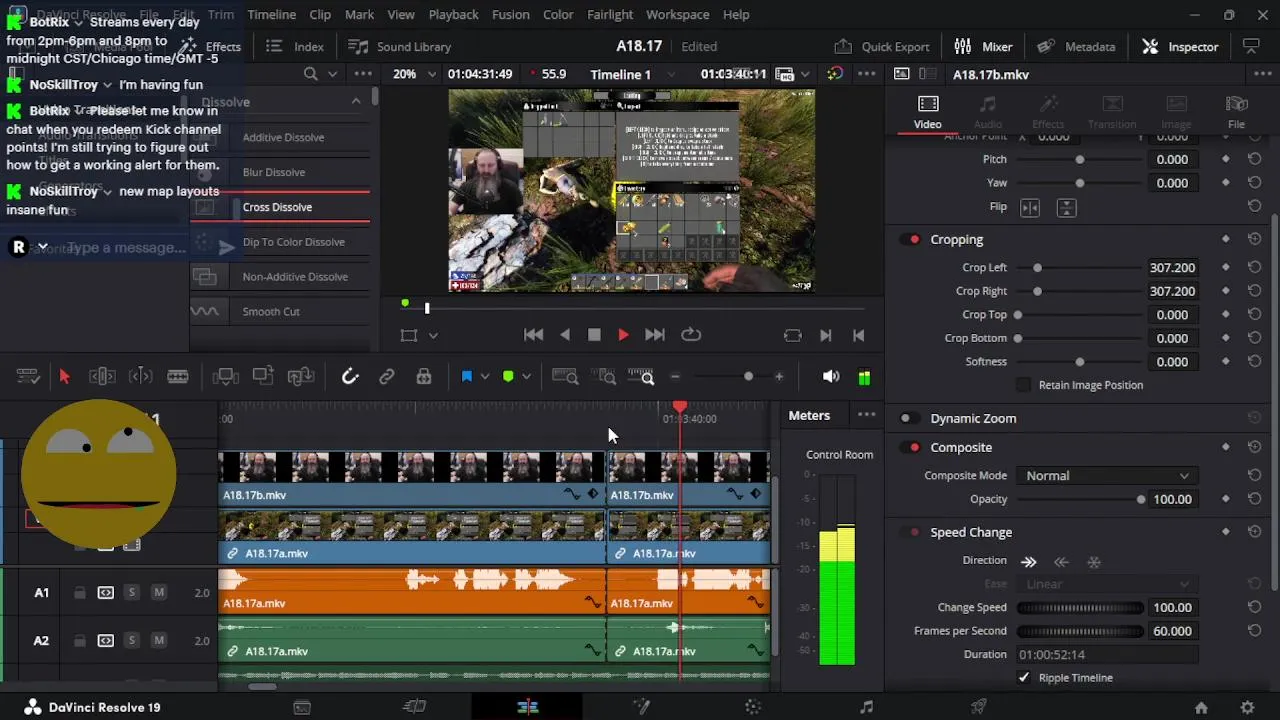The width and height of the screenshot is (1280, 720).
Task: Open the Timeline 1 selector dropdown
Action: point(630,74)
